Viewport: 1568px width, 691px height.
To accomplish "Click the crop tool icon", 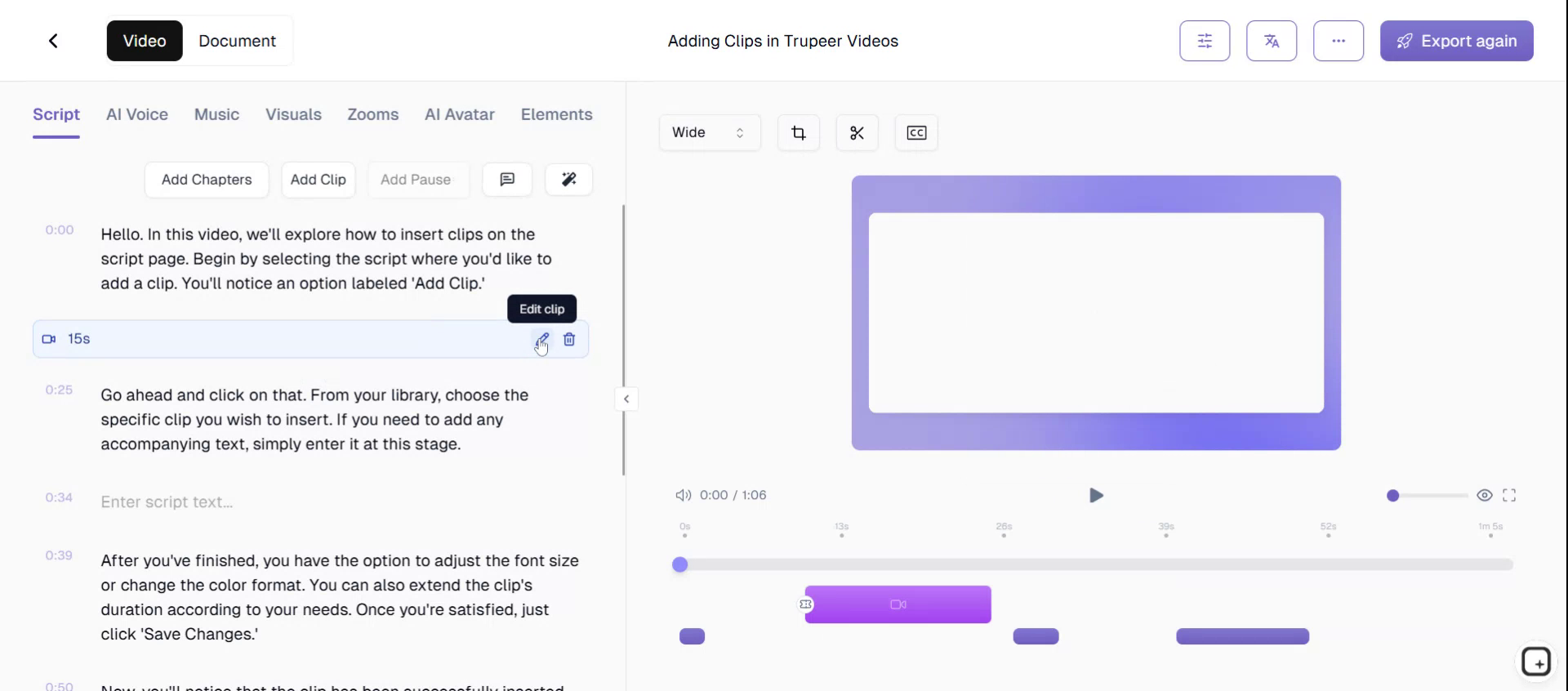I will coord(799,133).
